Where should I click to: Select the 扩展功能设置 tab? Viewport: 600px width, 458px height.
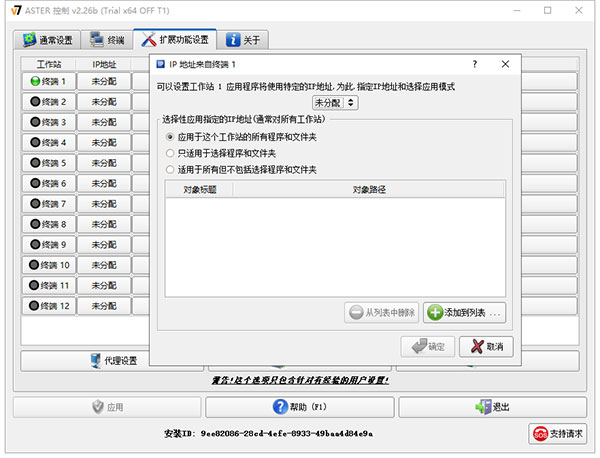175,39
